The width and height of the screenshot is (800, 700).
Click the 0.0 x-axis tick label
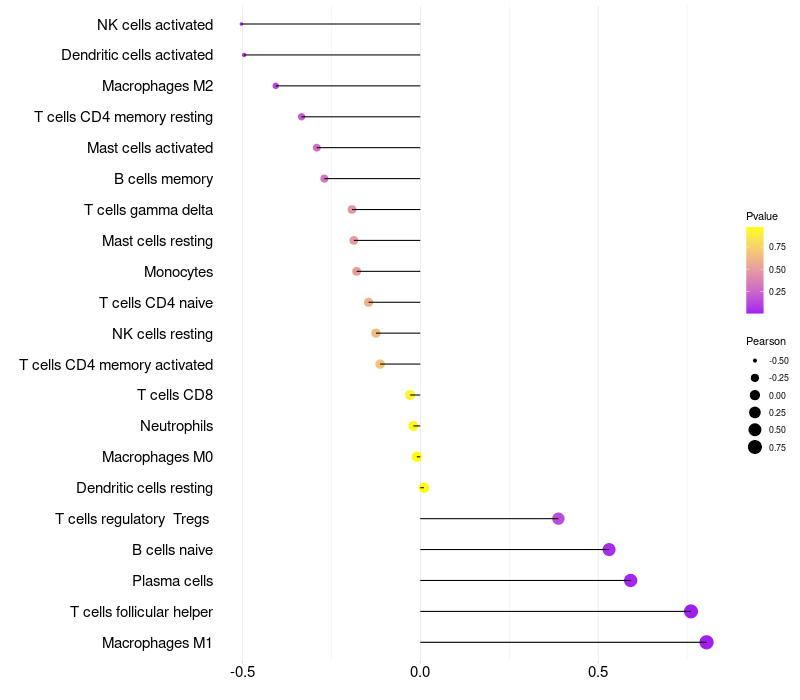tap(420, 673)
